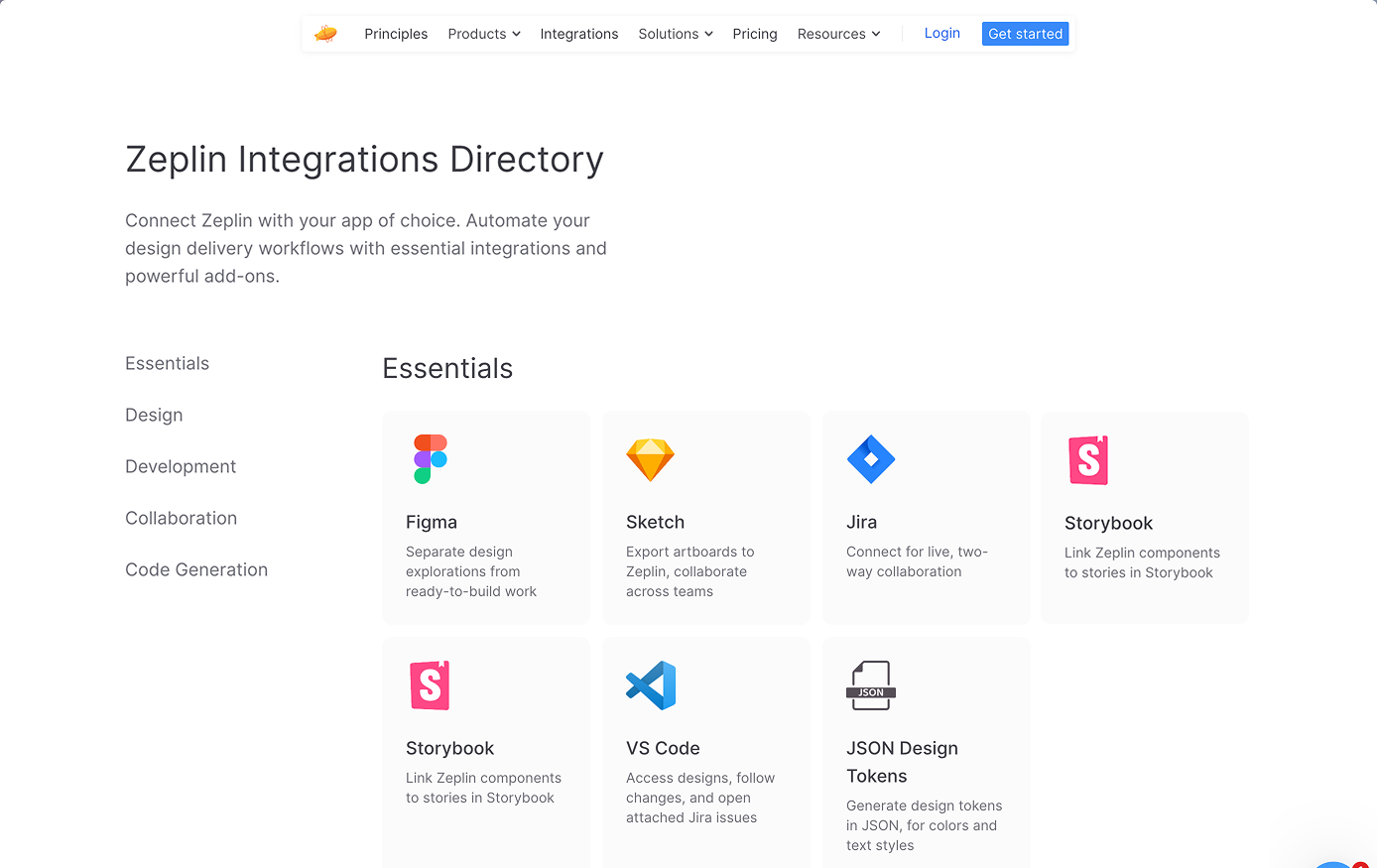Open the Pricing page from the navbar

[x=754, y=34]
